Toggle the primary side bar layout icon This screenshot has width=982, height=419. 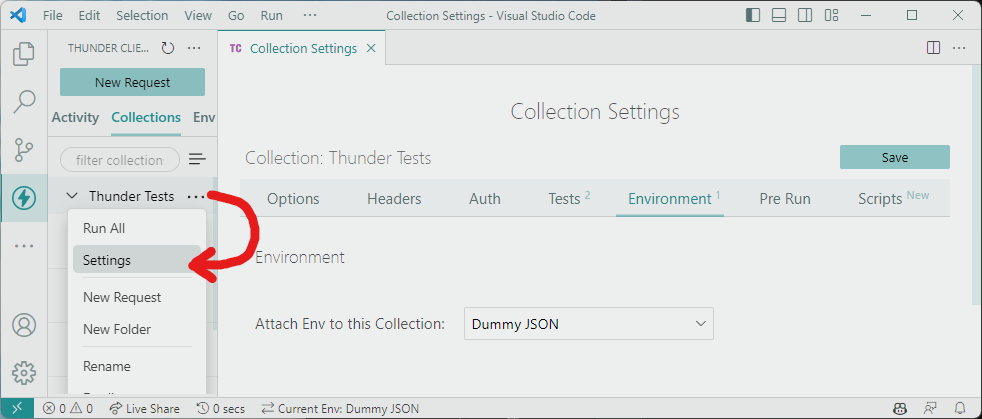pyautogui.click(x=753, y=15)
